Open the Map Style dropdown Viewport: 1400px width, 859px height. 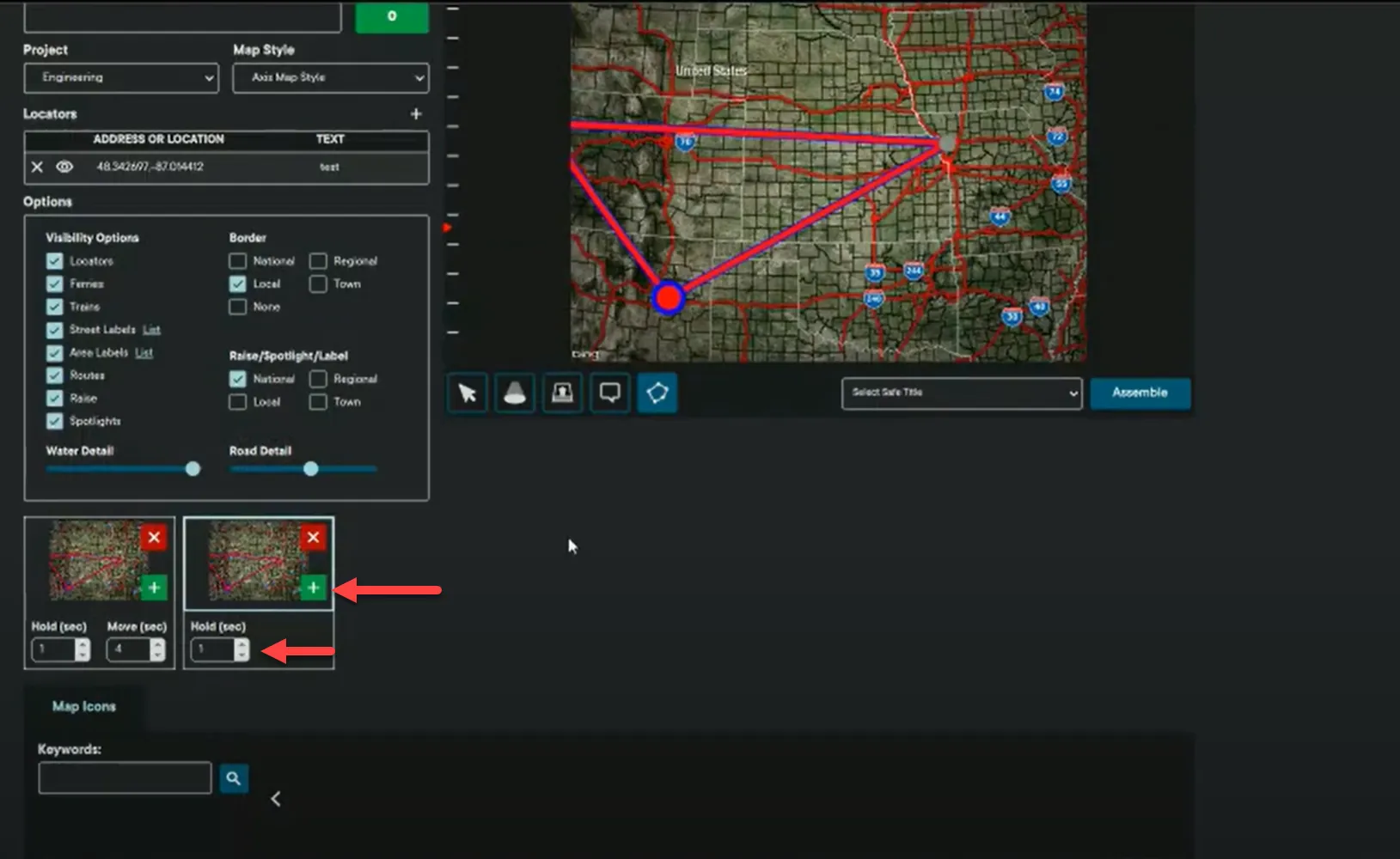click(331, 77)
